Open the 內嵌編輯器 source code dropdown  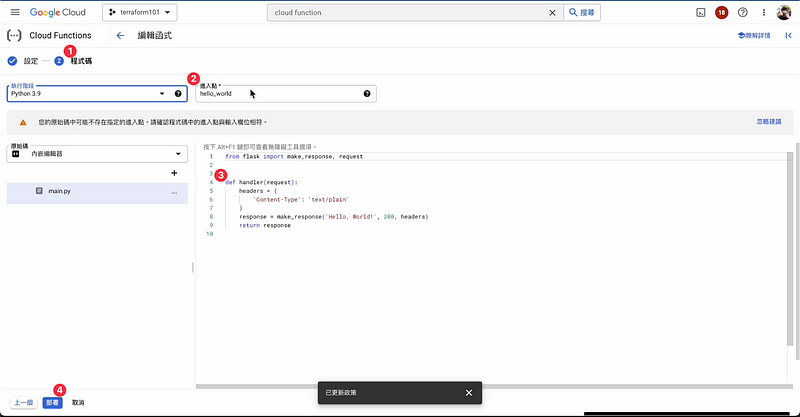(x=97, y=154)
